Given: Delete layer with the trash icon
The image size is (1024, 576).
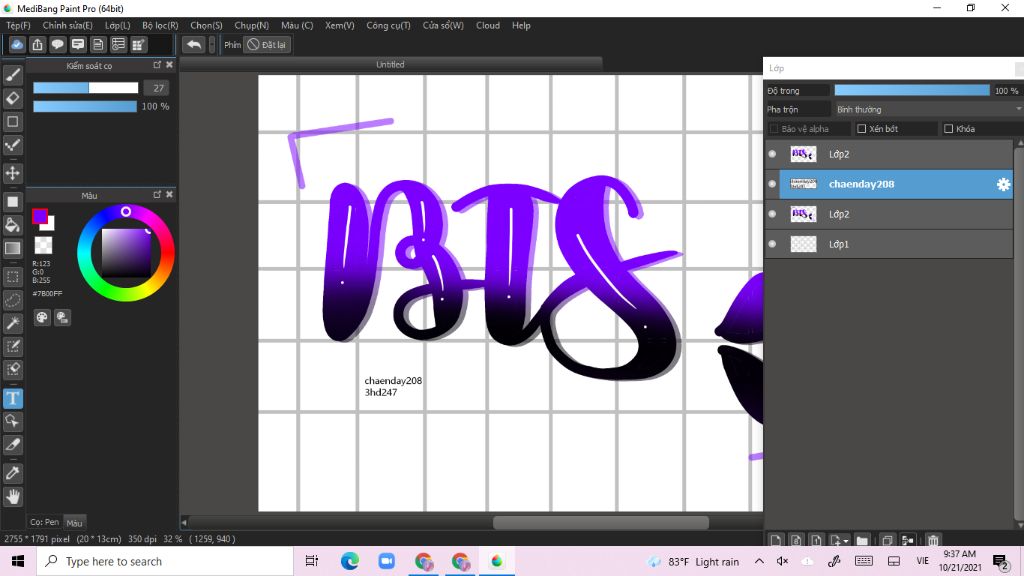Looking at the screenshot, I should click(x=933, y=540).
